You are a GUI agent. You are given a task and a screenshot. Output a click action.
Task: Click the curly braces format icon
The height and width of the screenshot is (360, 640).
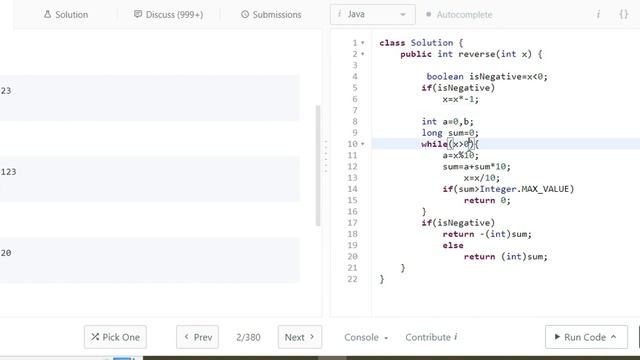623,14
